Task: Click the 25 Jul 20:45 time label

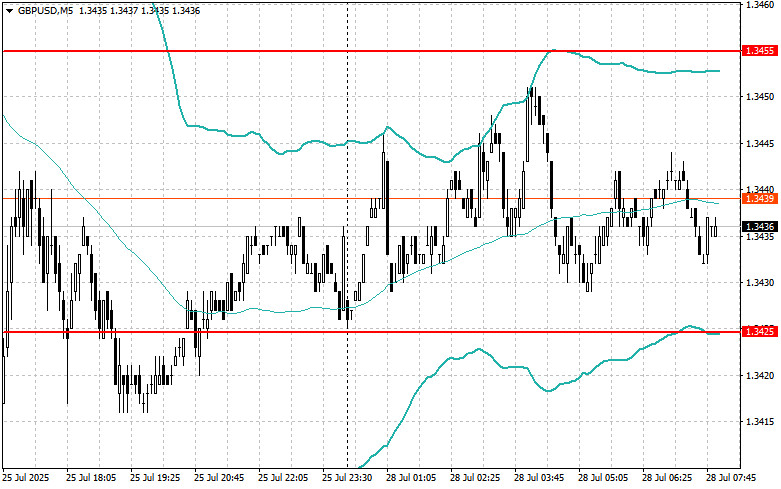Action: (x=219, y=478)
